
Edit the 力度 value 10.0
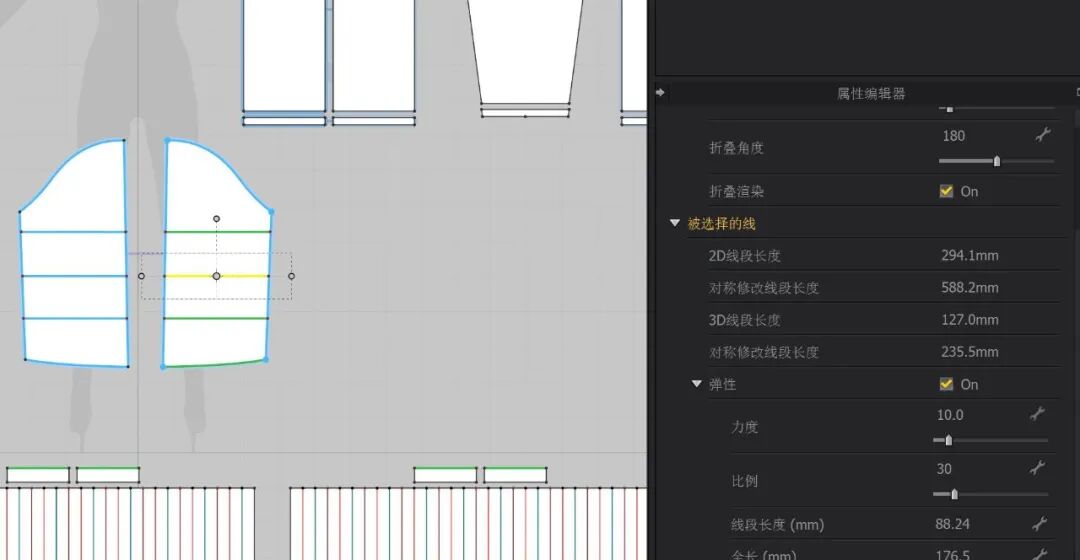[950, 415]
